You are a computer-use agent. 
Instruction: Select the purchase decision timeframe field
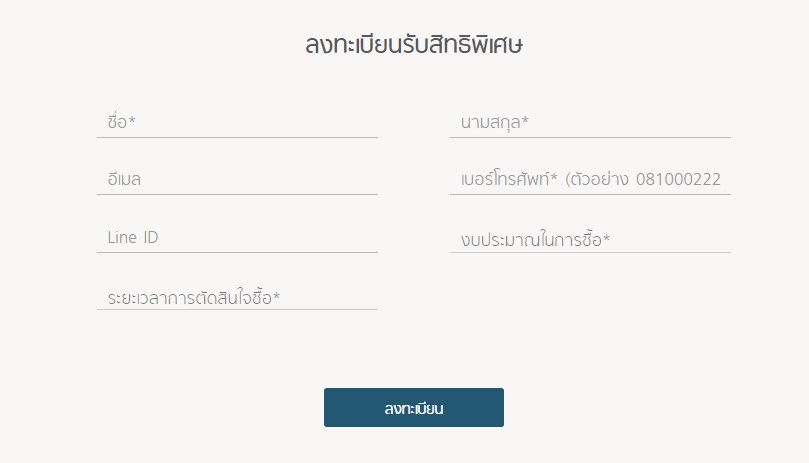pyautogui.click(x=237, y=297)
